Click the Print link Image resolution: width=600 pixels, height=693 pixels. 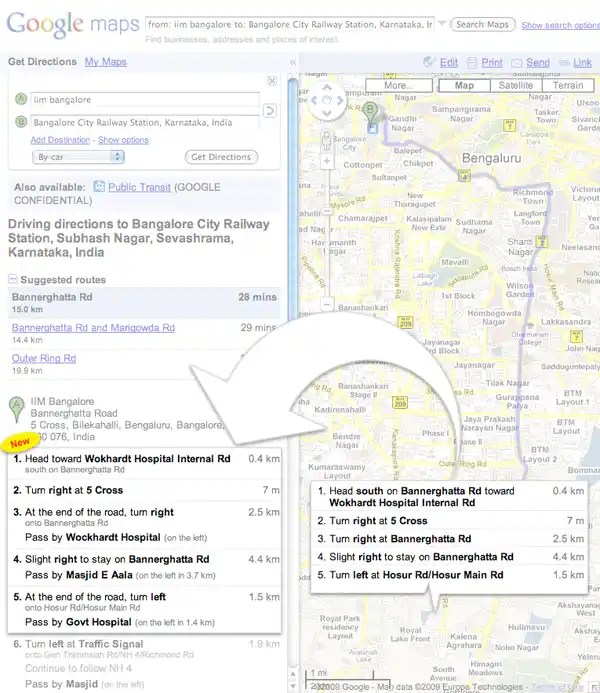click(x=492, y=63)
